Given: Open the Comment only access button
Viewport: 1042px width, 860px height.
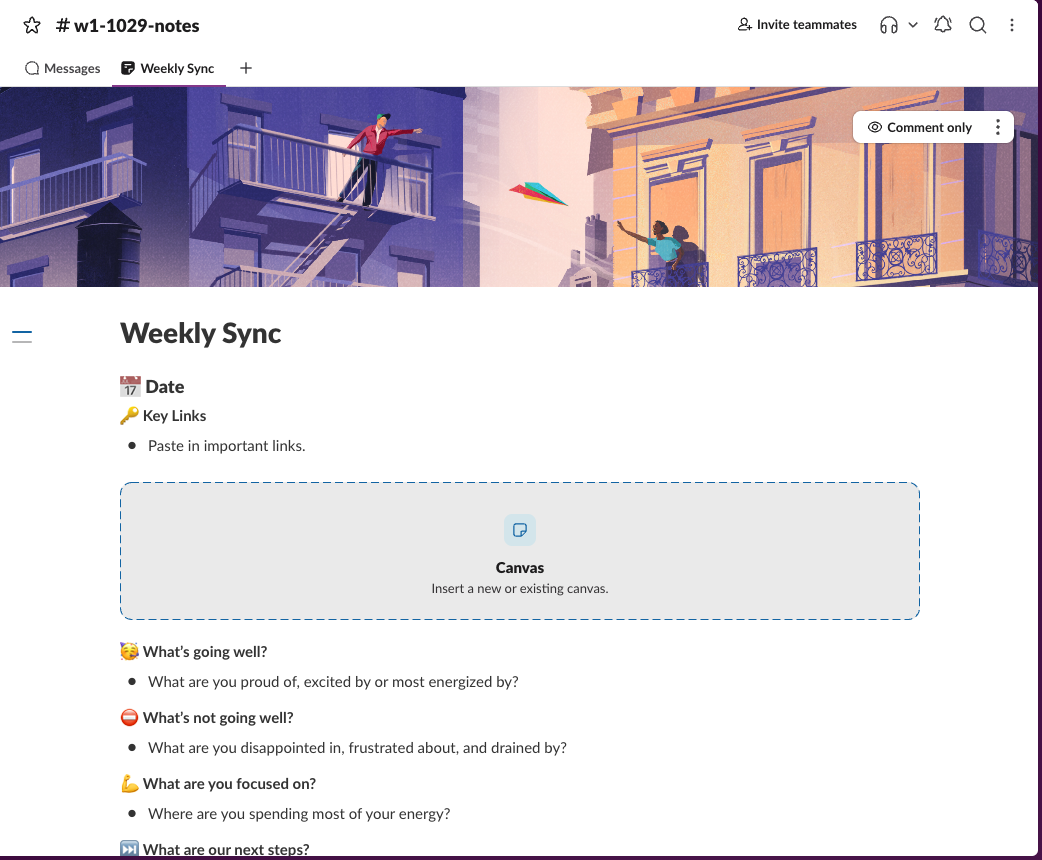Looking at the screenshot, I should coord(920,127).
